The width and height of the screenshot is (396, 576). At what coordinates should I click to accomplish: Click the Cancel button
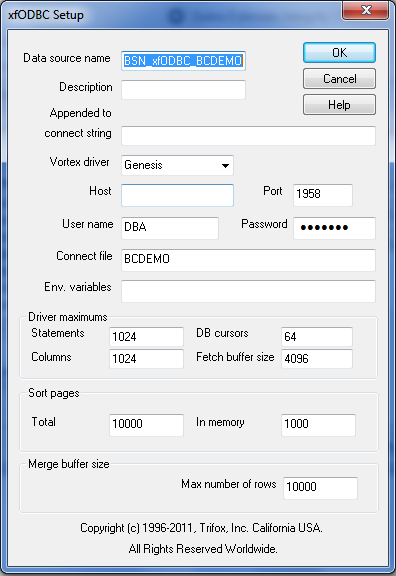339,79
